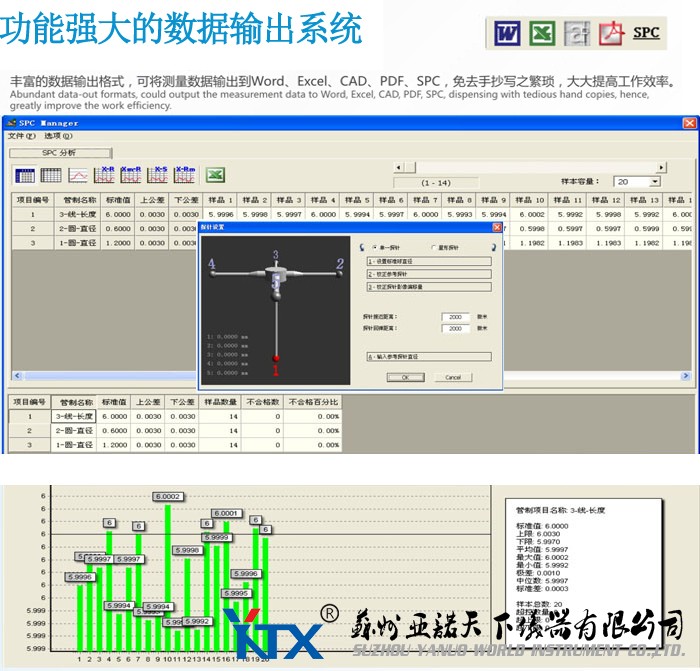Click the 5.9996 label on first bar
The height and width of the screenshot is (671, 700).
pos(80,577)
